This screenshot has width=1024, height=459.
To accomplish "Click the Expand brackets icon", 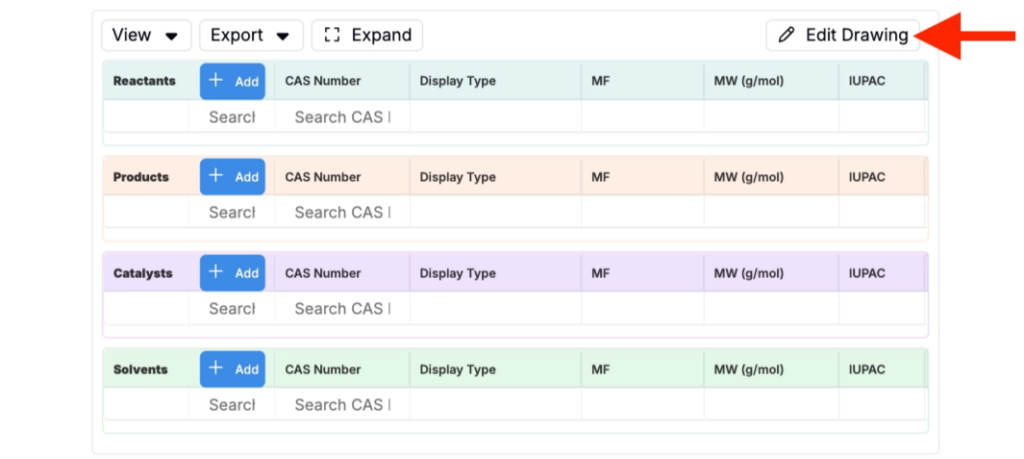I will (x=332, y=35).
